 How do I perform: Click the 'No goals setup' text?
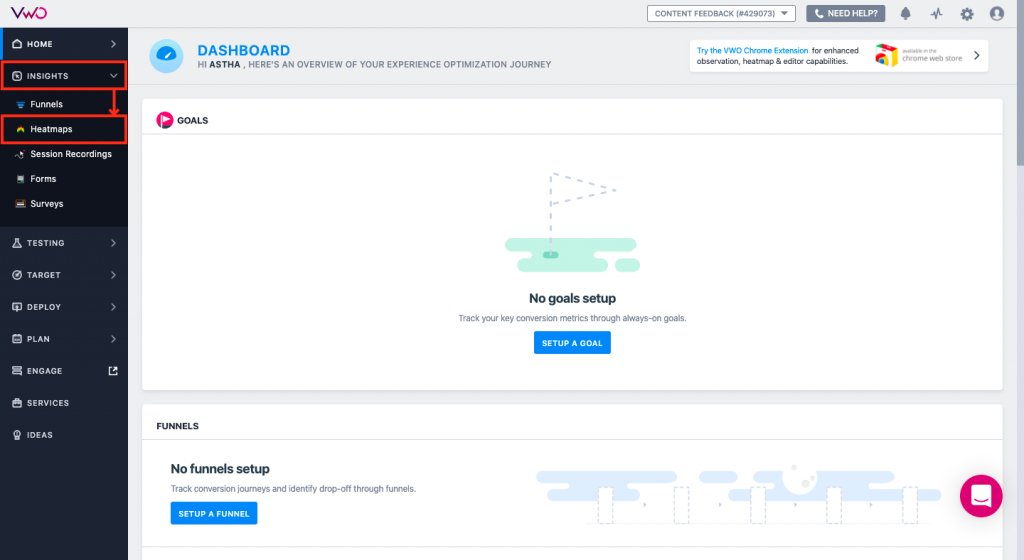(x=572, y=298)
